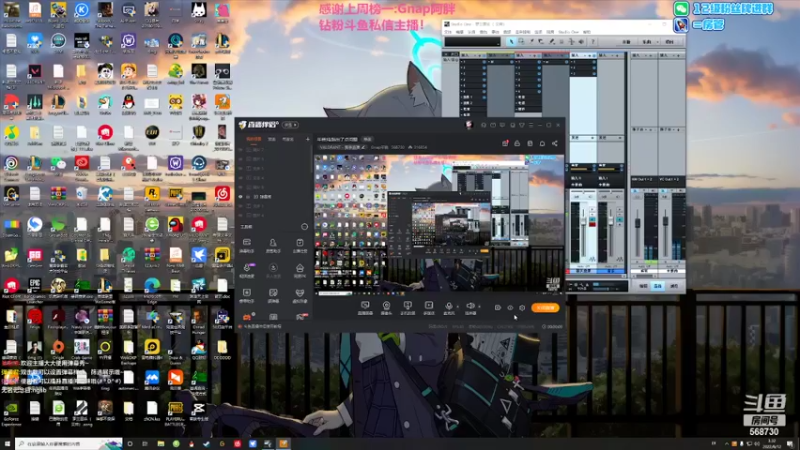Viewport: 800px width, 450px height.
Task: Open the last dropdown at Studio One's toolbar right
Action: (x=670, y=42)
